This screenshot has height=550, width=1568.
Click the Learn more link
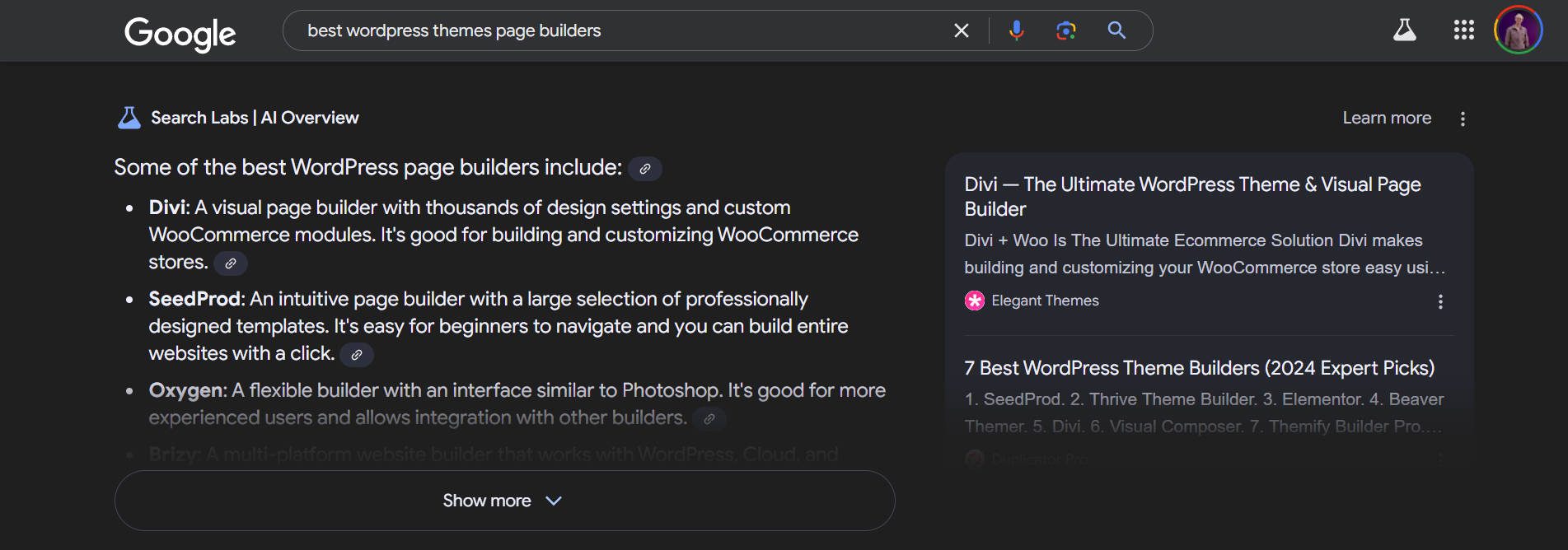pyautogui.click(x=1387, y=118)
